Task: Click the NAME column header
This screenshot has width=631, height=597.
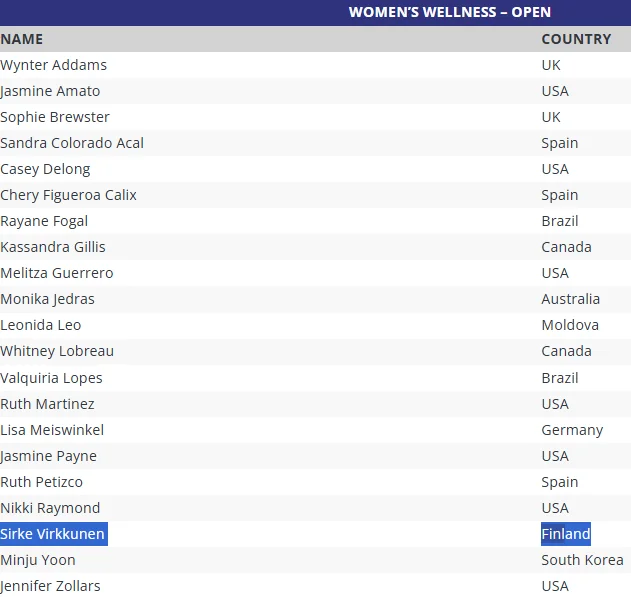Action: coord(22,39)
